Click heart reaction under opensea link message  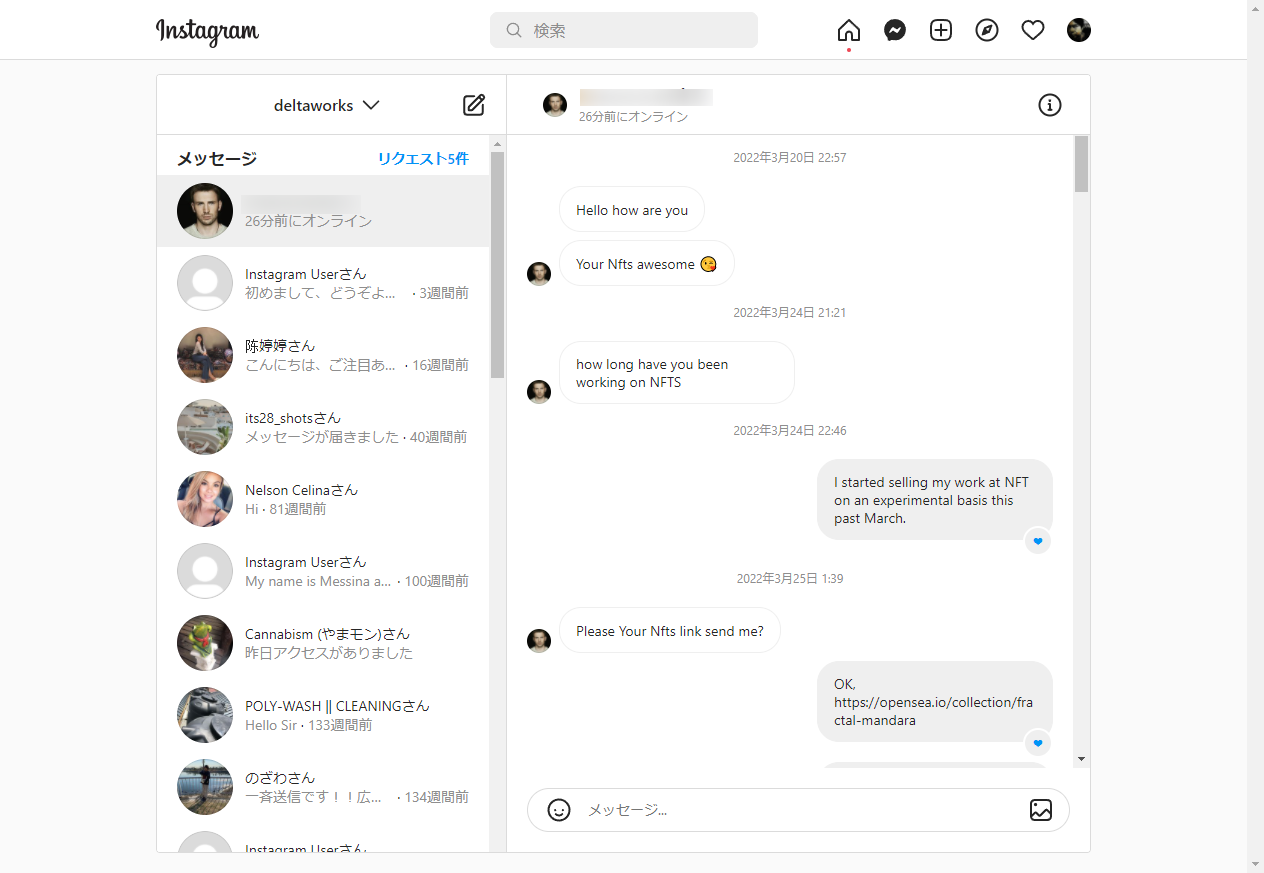pos(1038,743)
